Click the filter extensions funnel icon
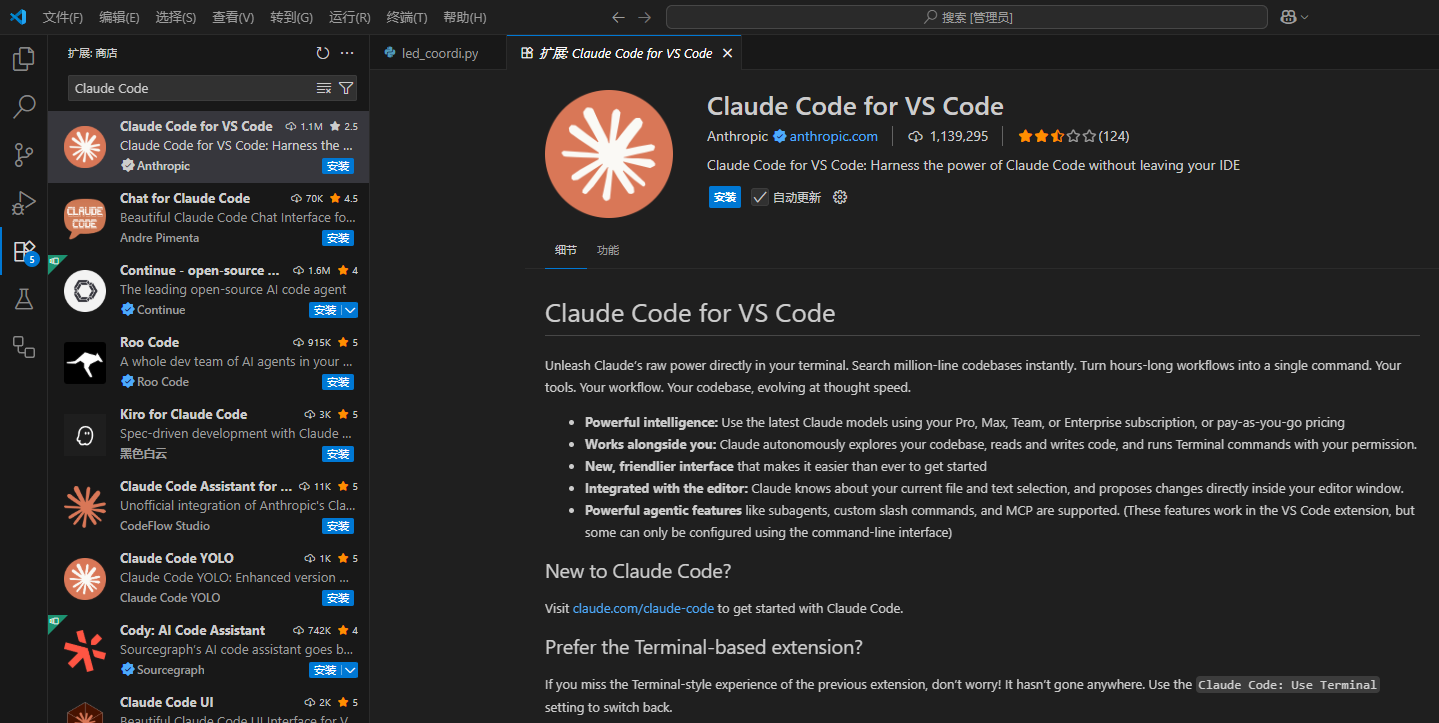This screenshot has width=1439, height=723. 346,88
